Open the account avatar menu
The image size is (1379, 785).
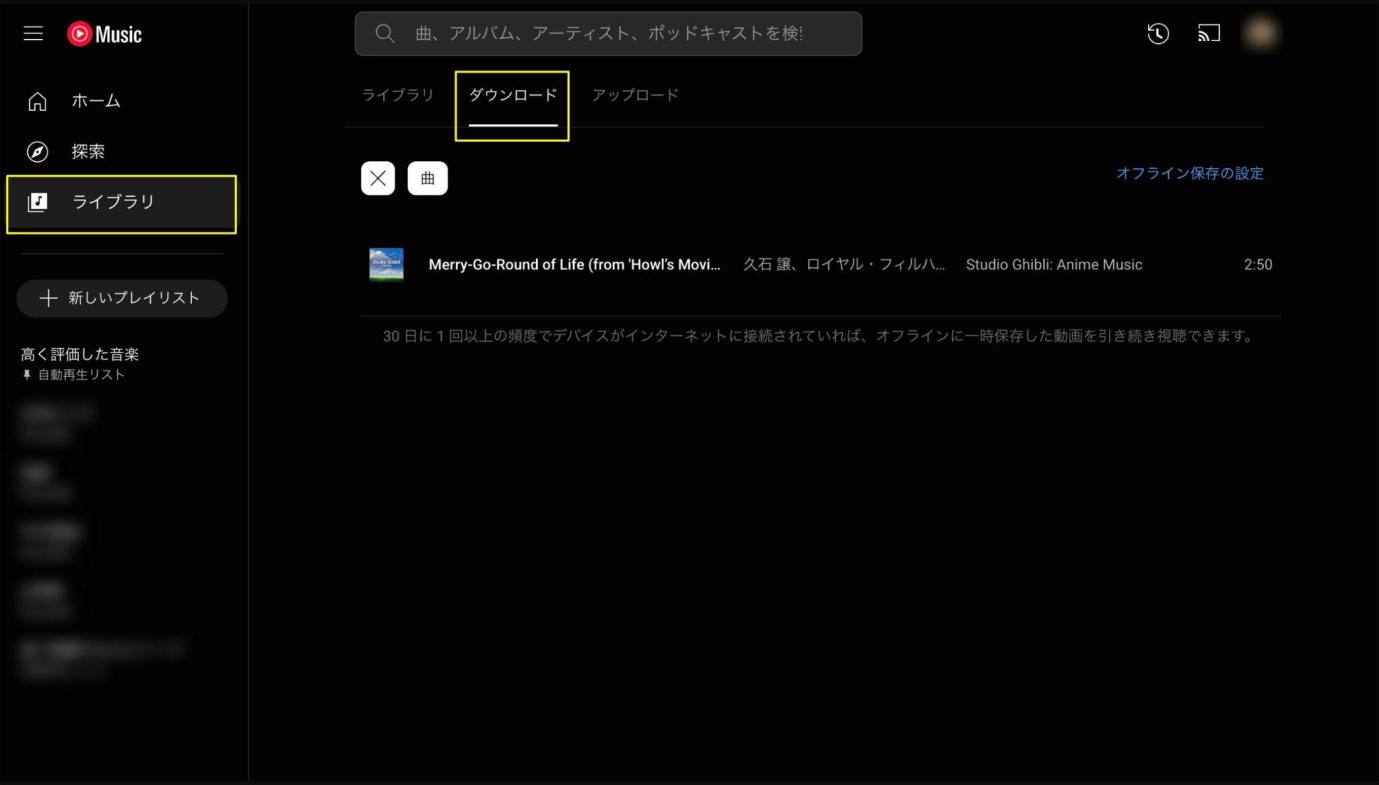pyautogui.click(x=1260, y=34)
